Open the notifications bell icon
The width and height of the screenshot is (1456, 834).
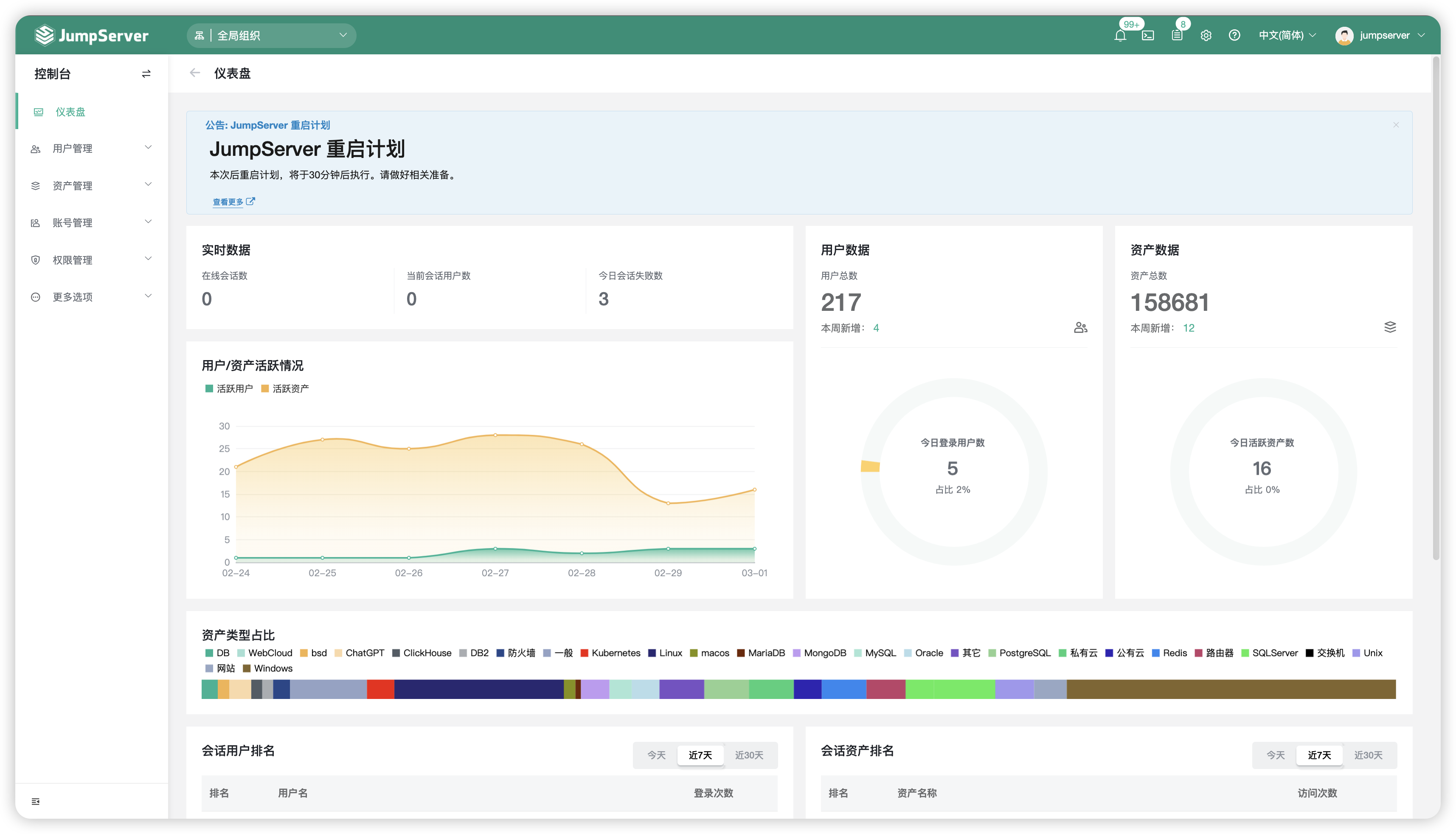[1120, 36]
